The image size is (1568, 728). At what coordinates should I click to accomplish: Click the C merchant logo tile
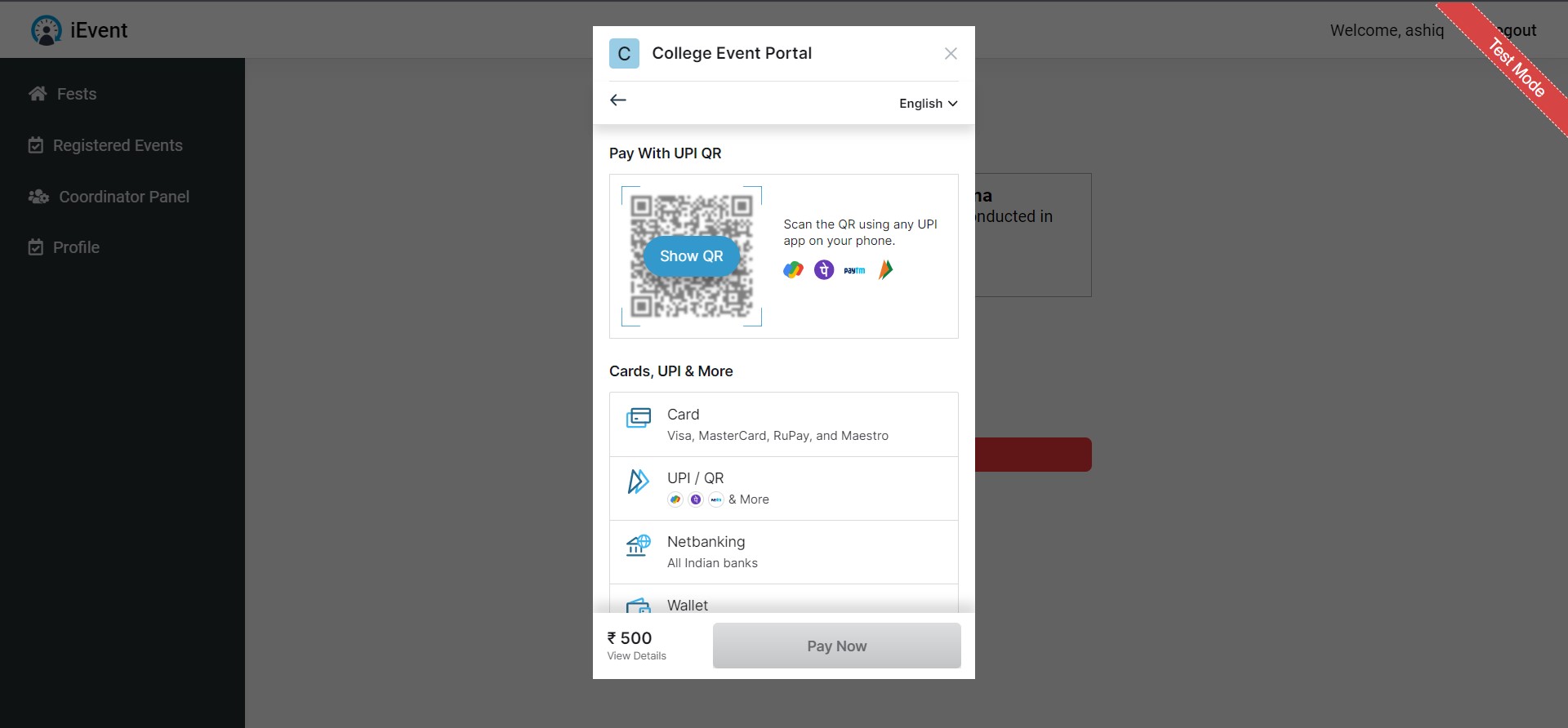pos(624,54)
